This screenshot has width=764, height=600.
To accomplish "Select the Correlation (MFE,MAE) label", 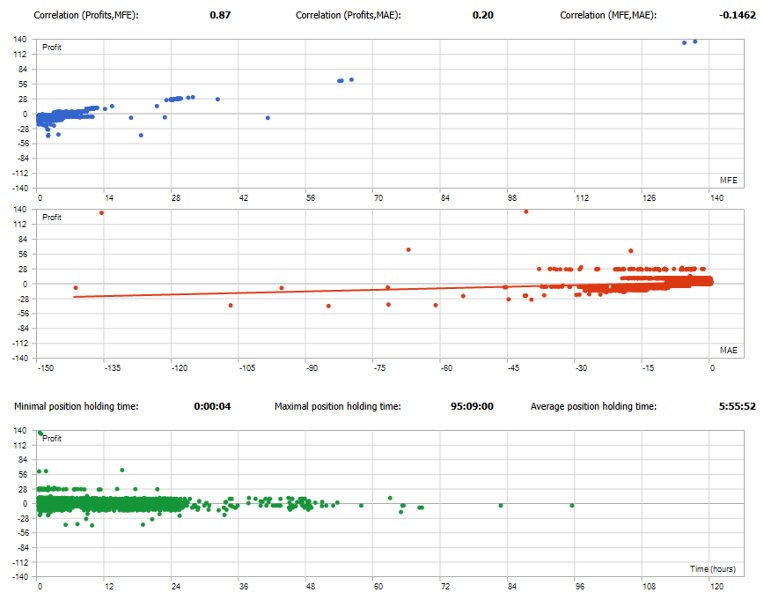I will coord(608,15).
